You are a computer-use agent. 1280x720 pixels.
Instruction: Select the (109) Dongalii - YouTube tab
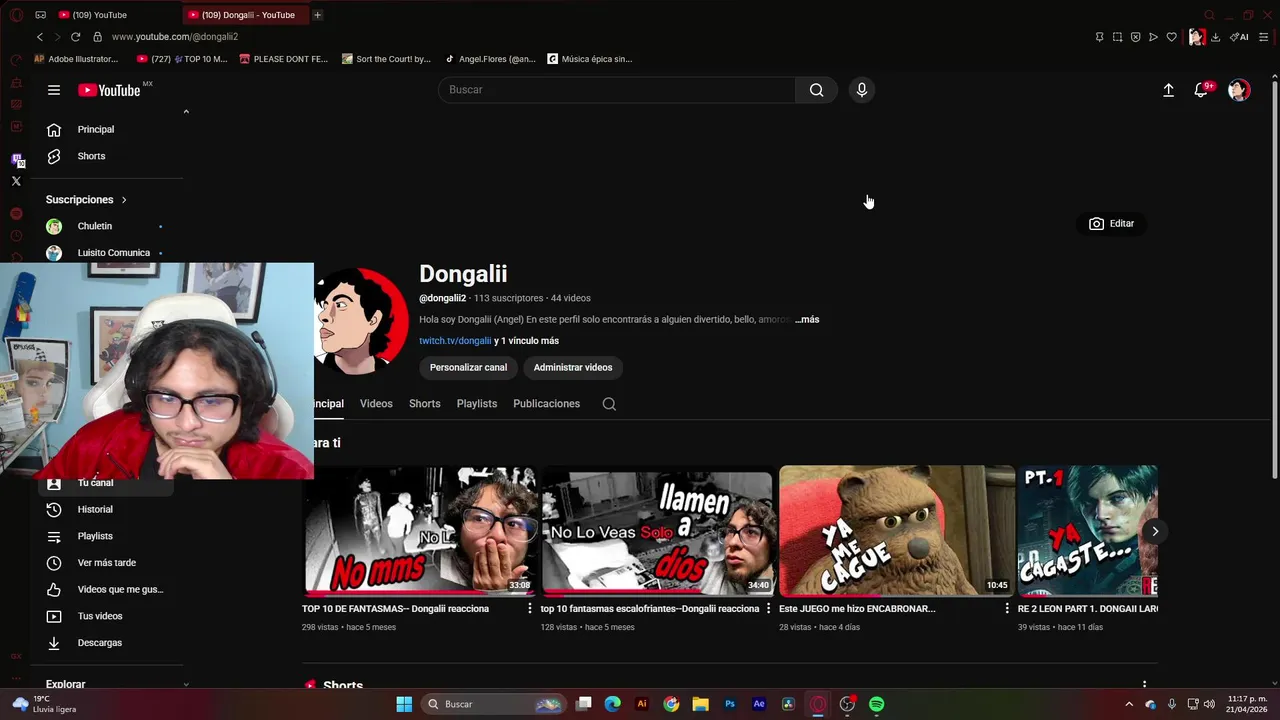coord(248,15)
